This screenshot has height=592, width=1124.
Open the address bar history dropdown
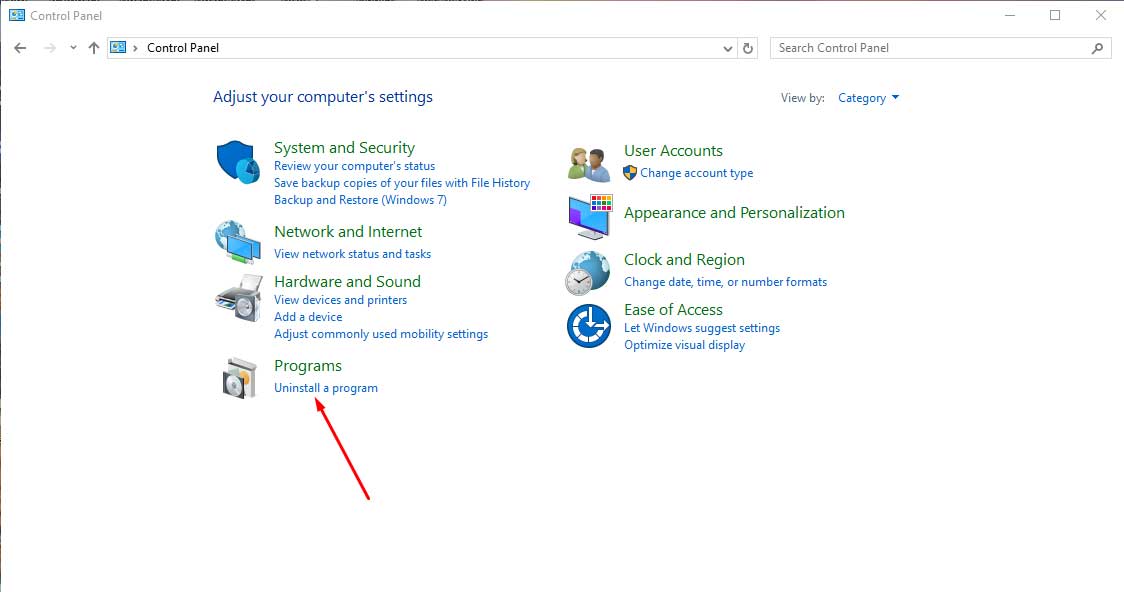[x=727, y=48]
